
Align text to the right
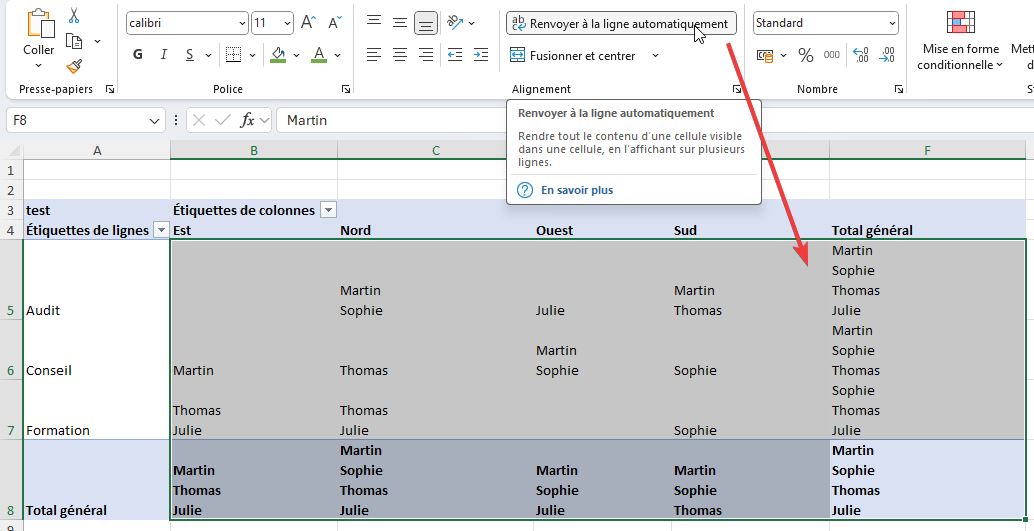tap(426, 55)
